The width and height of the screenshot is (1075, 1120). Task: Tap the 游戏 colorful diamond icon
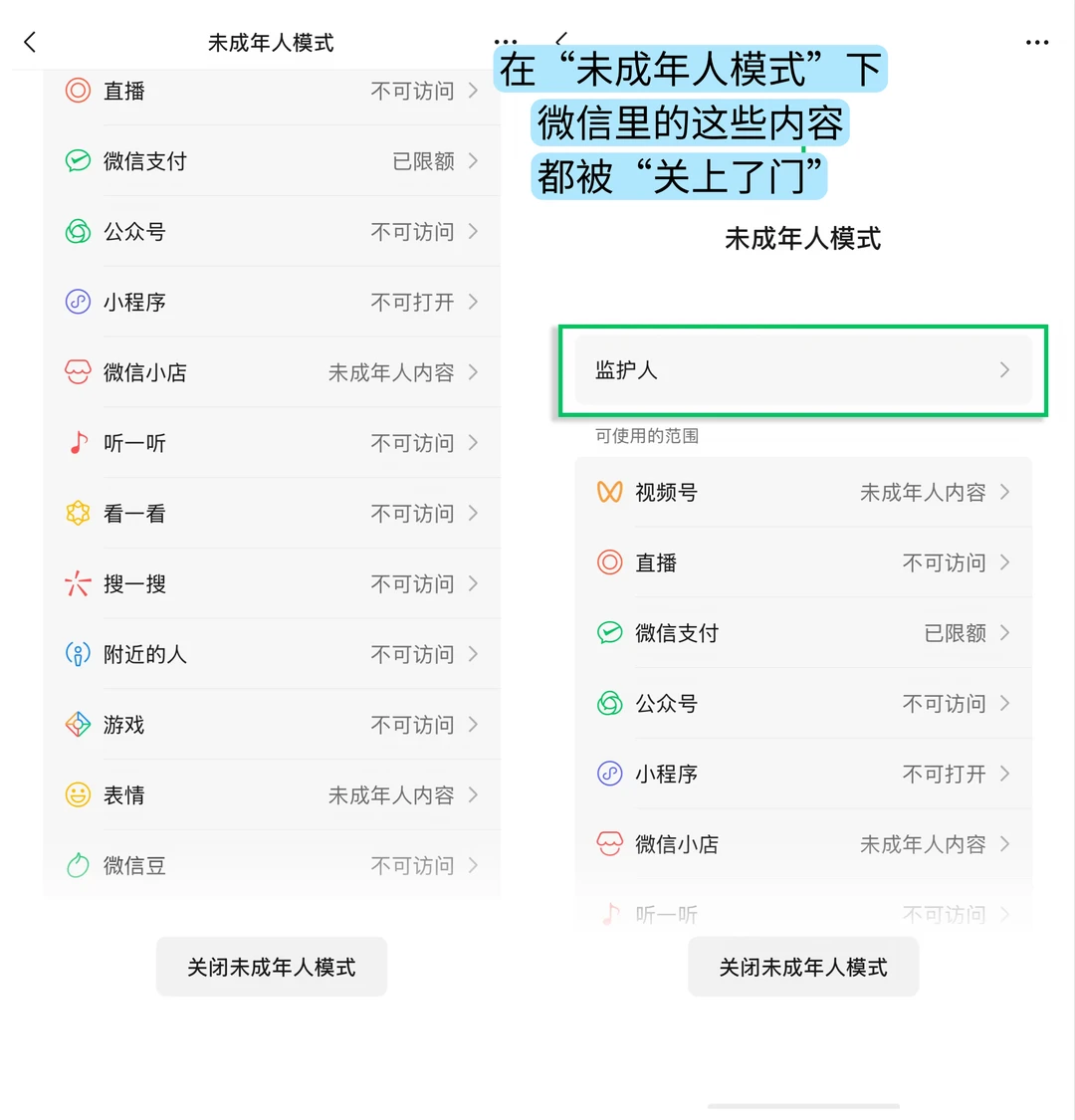[78, 725]
